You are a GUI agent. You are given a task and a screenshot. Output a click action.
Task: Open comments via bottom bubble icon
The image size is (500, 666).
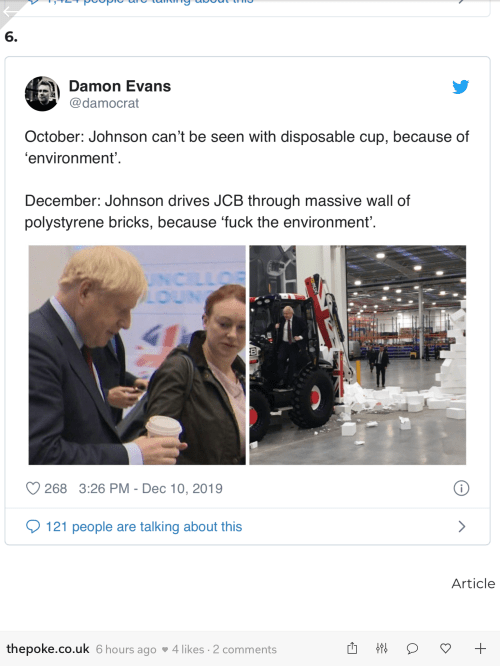[412, 649]
